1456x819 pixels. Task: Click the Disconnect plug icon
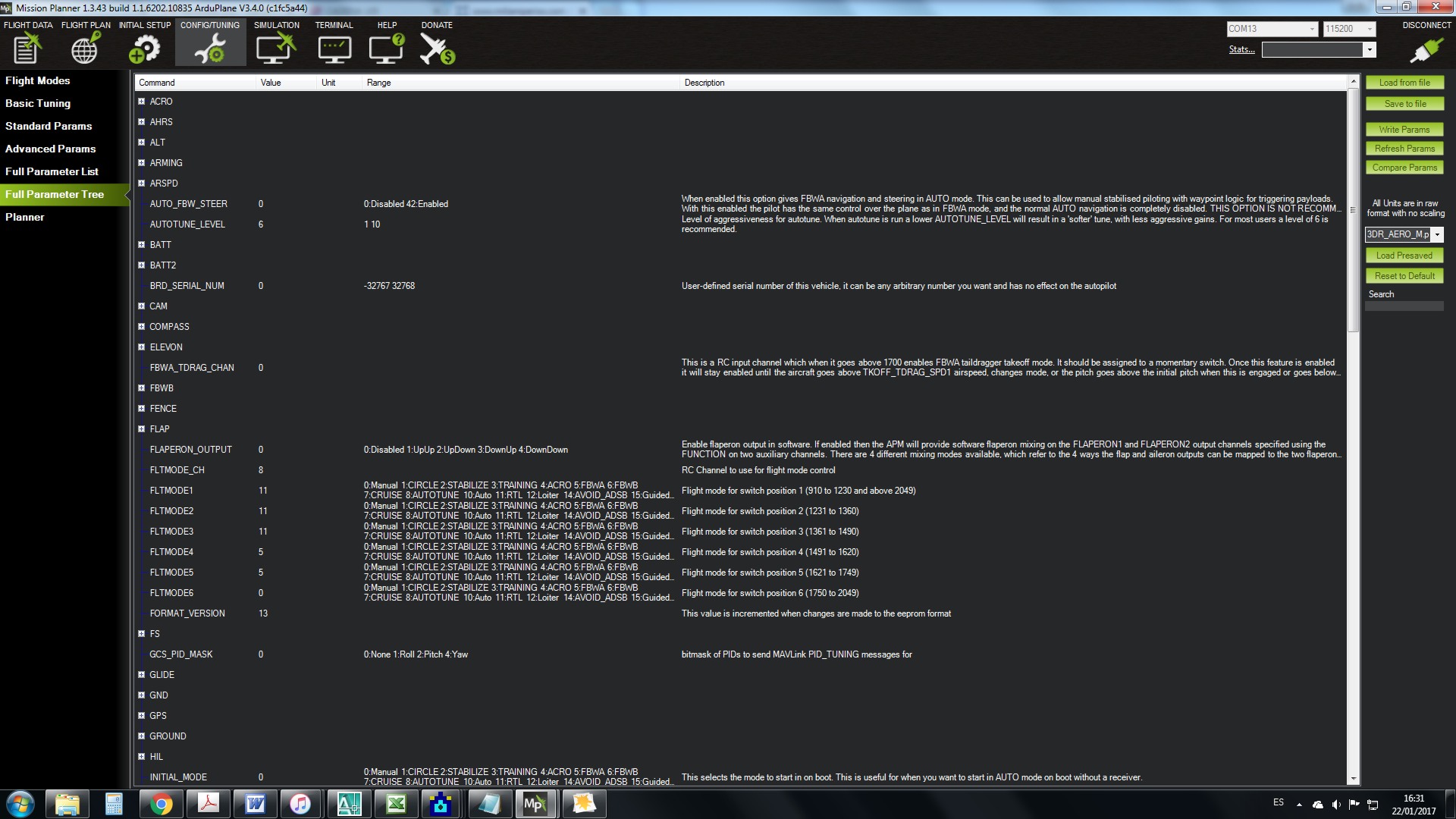(x=1426, y=50)
